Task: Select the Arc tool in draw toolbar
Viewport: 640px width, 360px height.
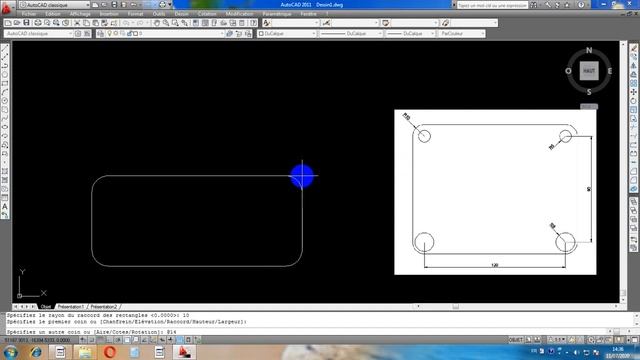Action: tap(5, 92)
